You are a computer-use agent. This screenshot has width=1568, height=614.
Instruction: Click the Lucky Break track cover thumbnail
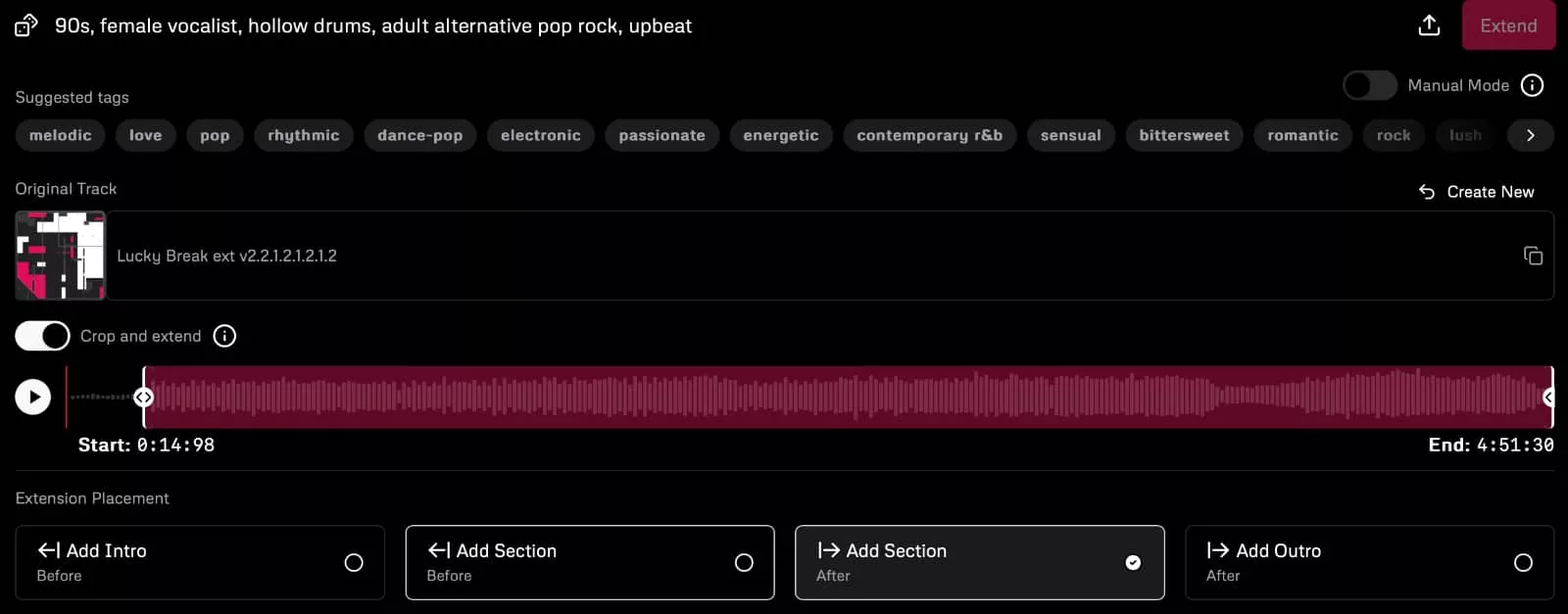click(61, 256)
